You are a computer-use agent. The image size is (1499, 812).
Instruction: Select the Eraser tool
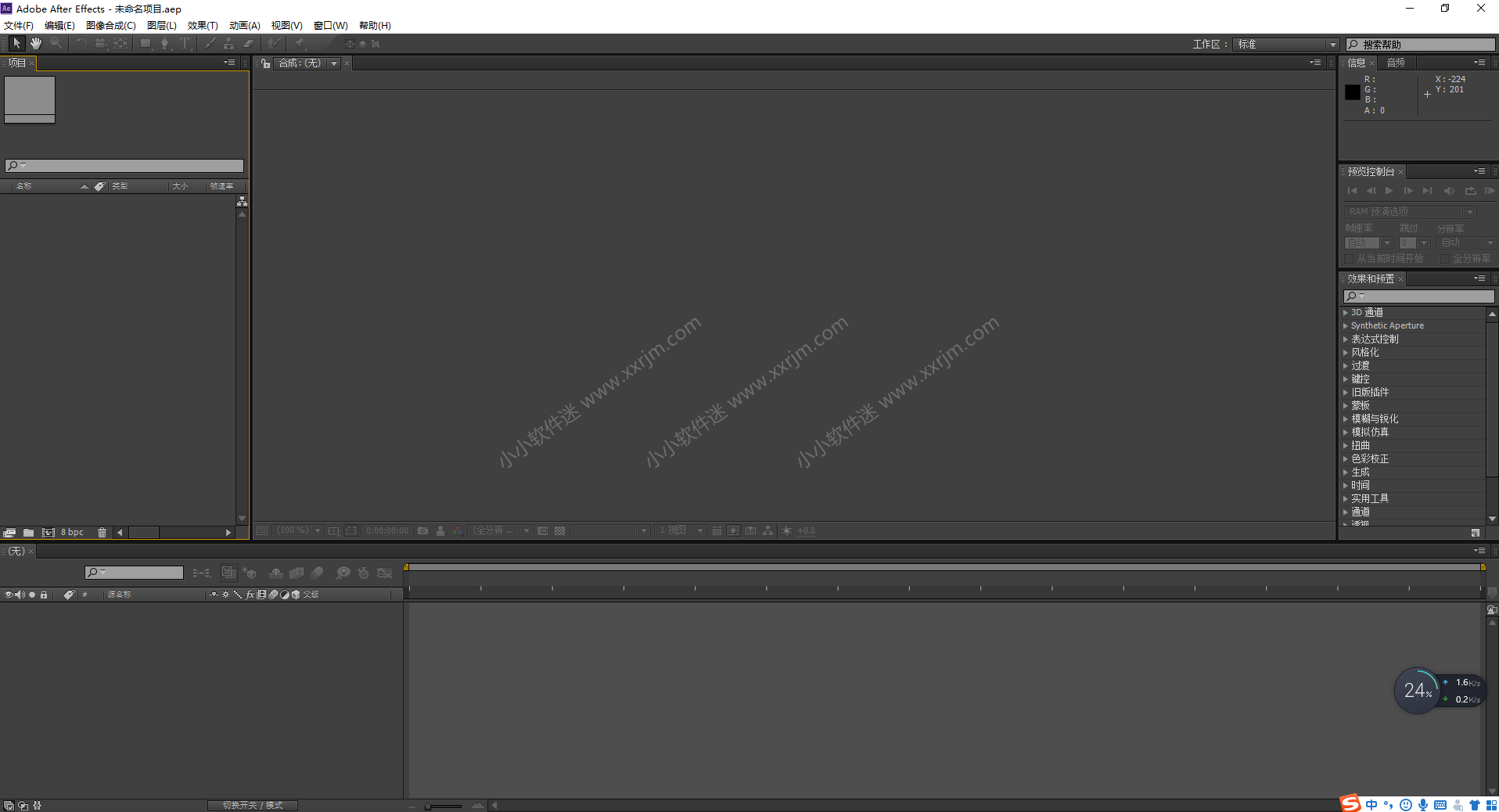pyautogui.click(x=248, y=44)
